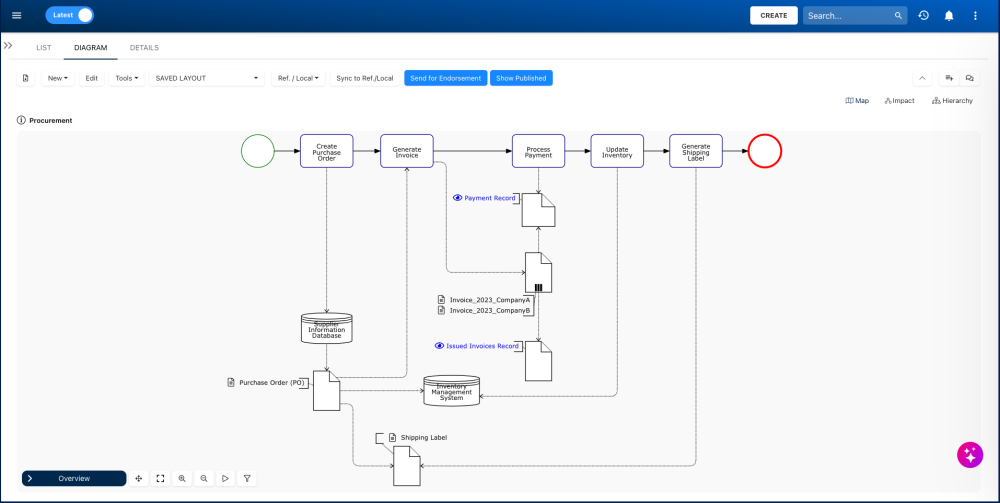Open the Tools dropdown
The image size is (1000, 503).
pos(127,78)
